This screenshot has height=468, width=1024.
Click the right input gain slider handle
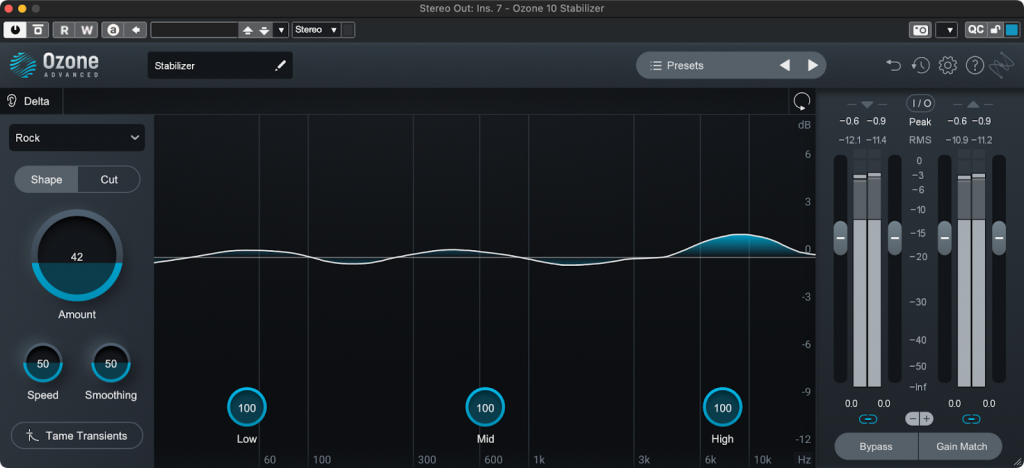click(895, 238)
